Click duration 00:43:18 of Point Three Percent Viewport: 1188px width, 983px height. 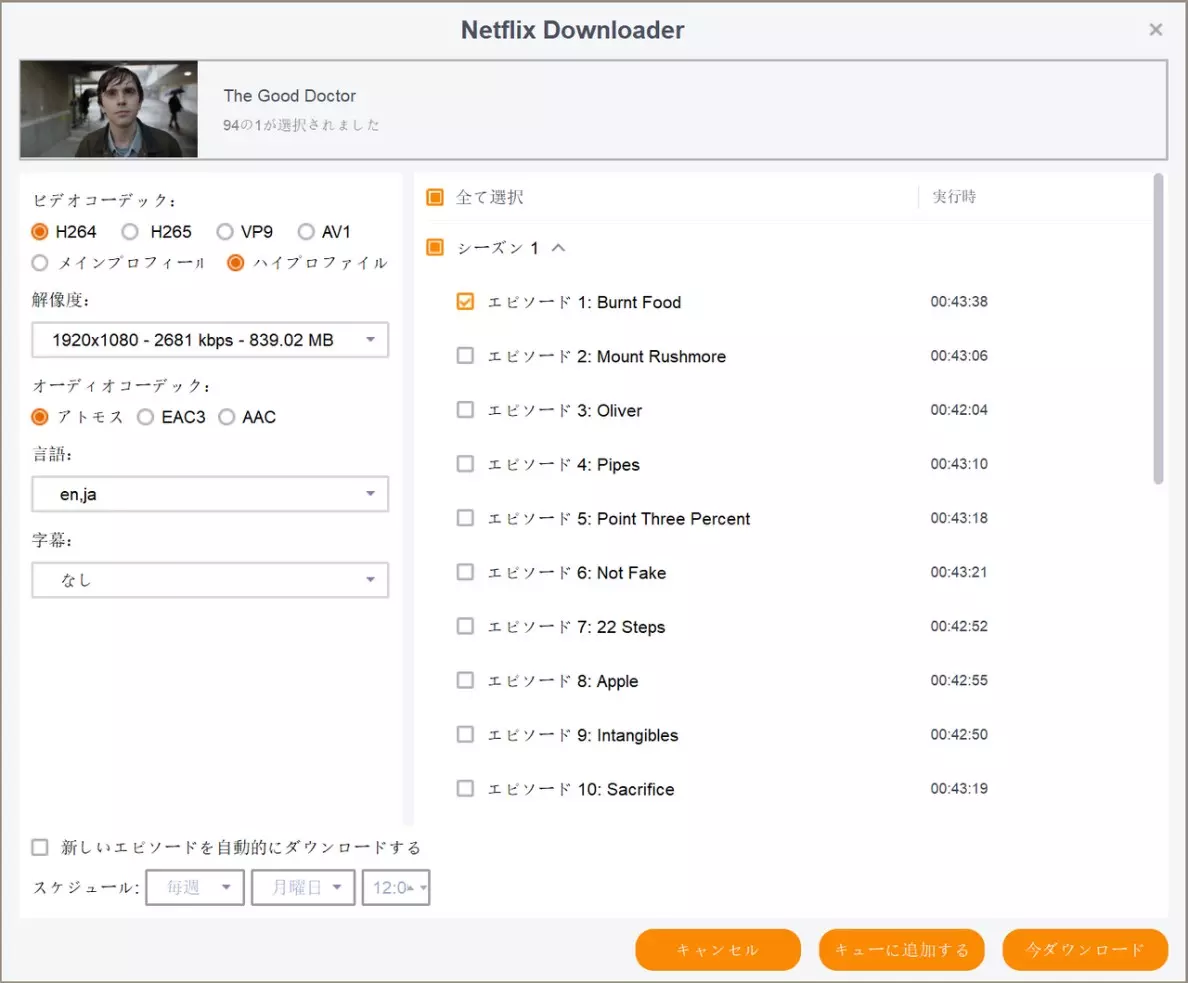pyautogui.click(x=959, y=518)
